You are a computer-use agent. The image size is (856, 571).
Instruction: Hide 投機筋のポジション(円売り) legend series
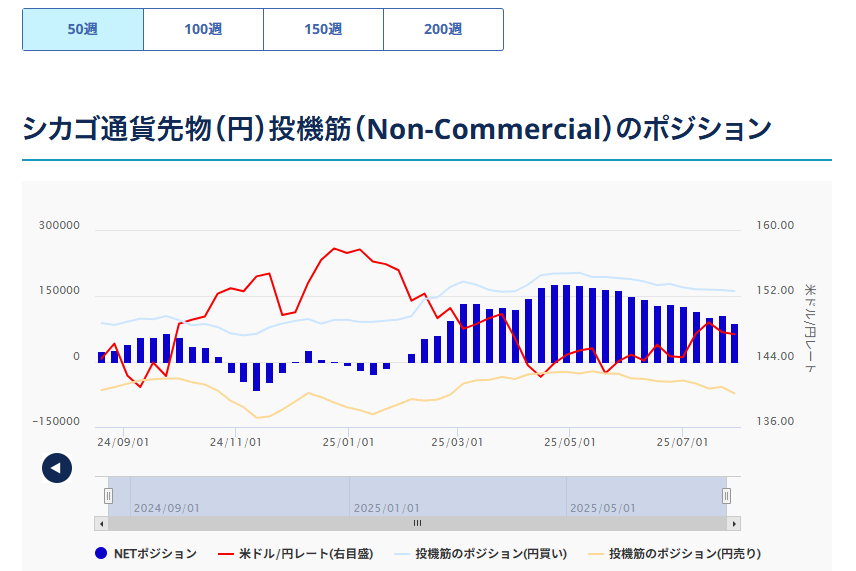coord(675,554)
